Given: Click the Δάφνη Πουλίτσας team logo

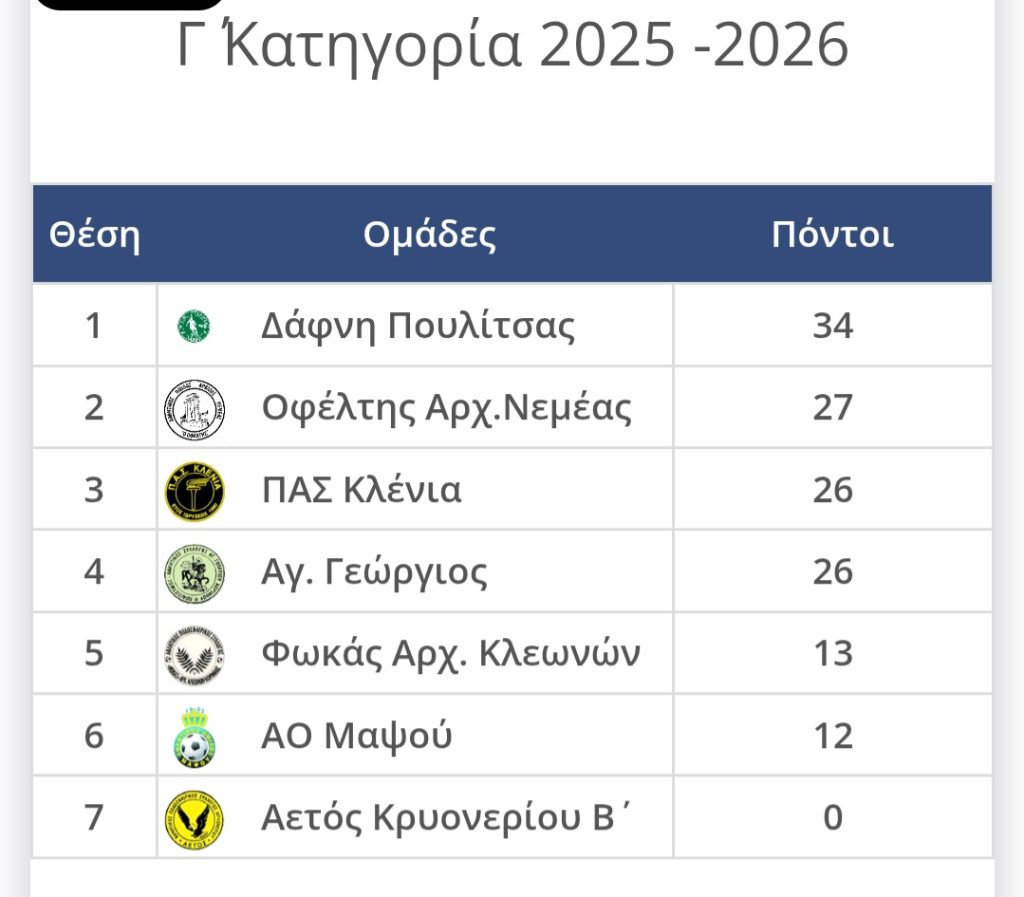Looking at the screenshot, I should tap(194, 326).
